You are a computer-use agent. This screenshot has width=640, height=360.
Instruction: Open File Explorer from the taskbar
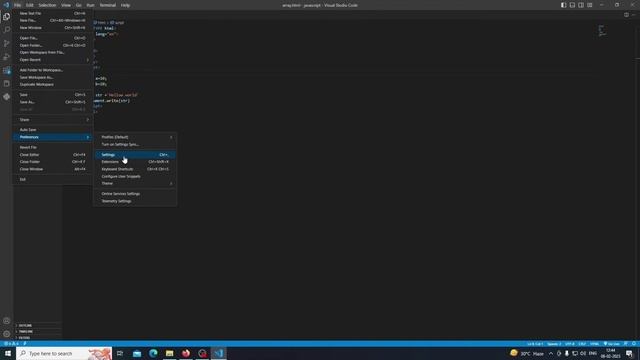click(x=169, y=353)
